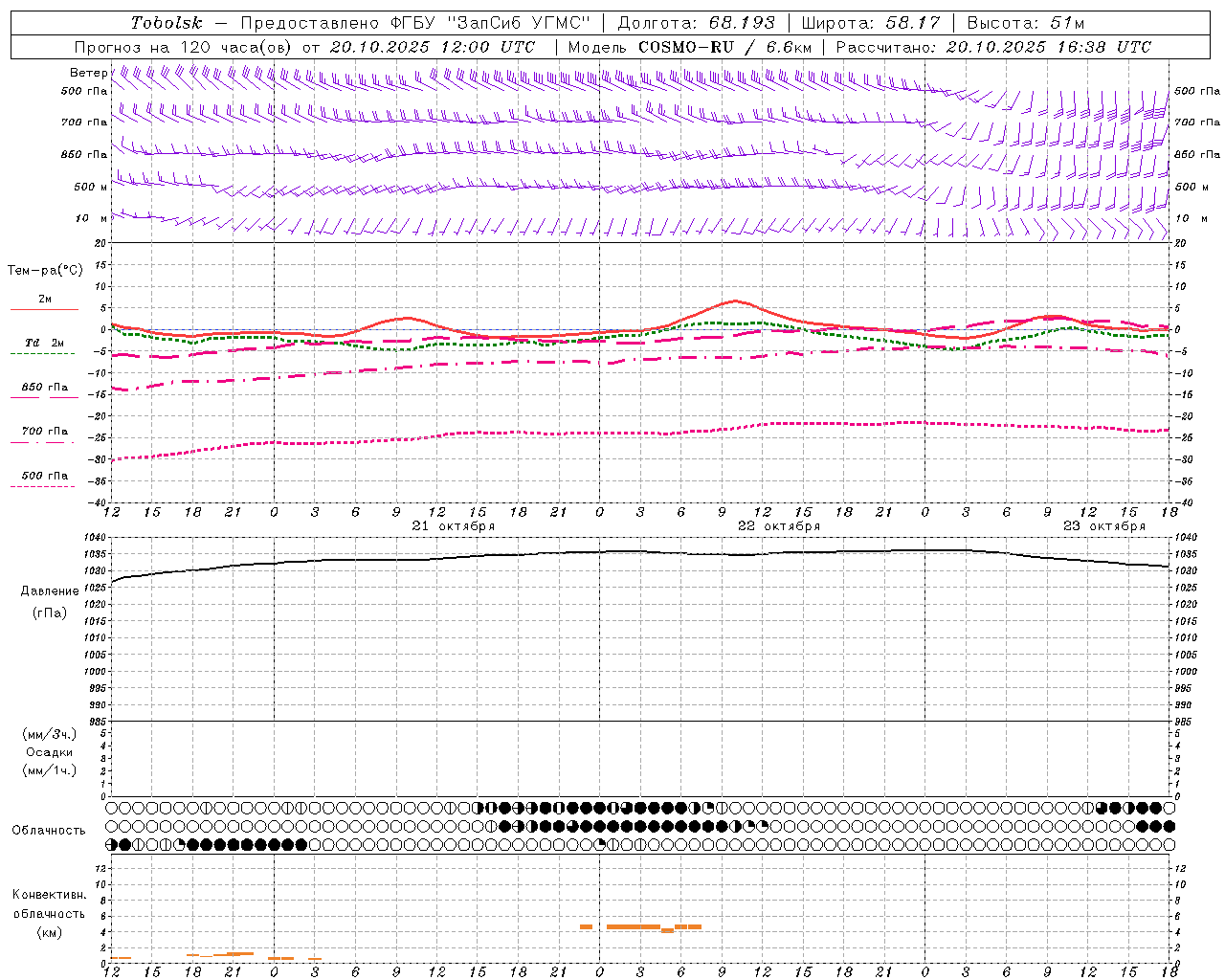
Task: Click the Давление panel label
Action: (50, 590)
